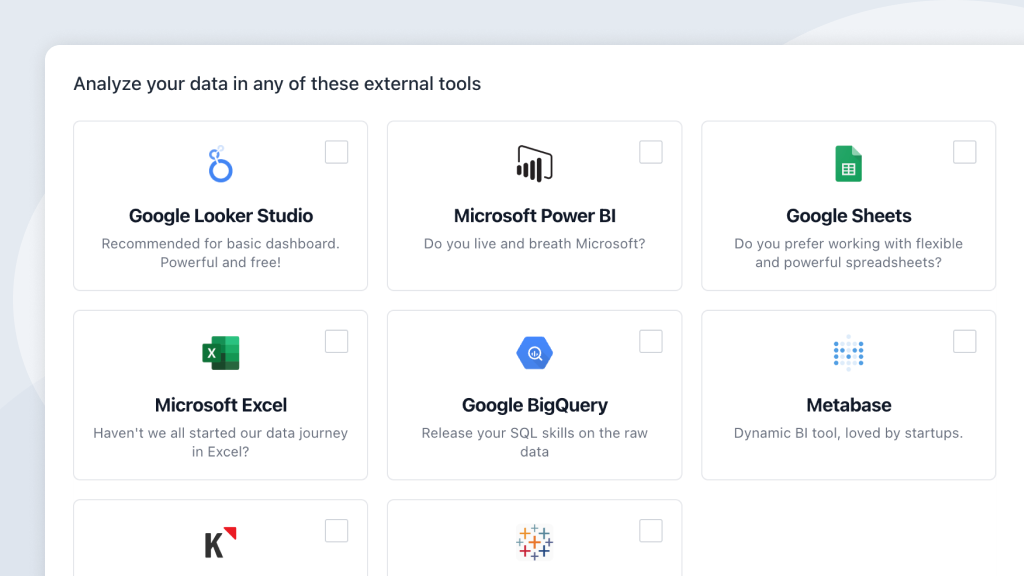Check the Microsoft Excel checkbox
The width and height of the screenshot is (1024, 576).
point(336,341)
